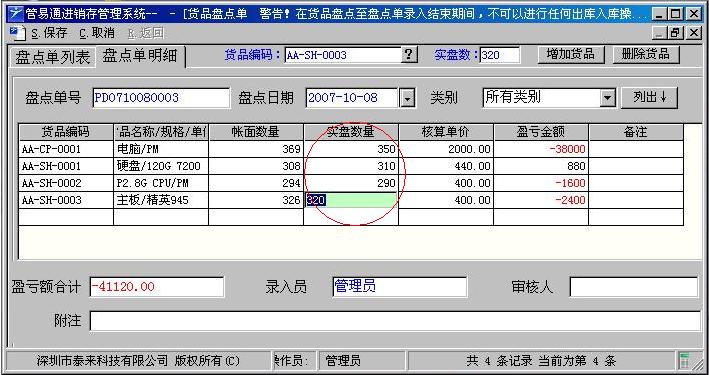The height and width of the screenshot is (375, 709).
Task: Click the profit-loss cell -2400
Action: (x=541, y=200)
